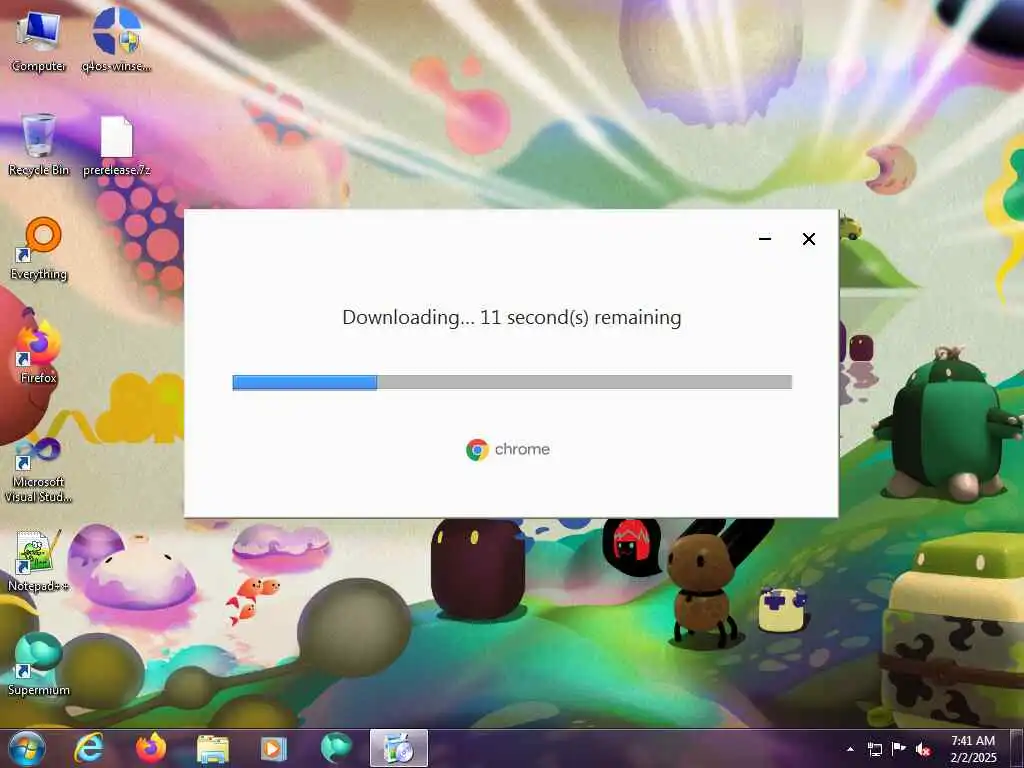The height and width of the screenshot is (768, 1024).
Task: Open Supermium from the taskbar
Action: click(336, 748)
